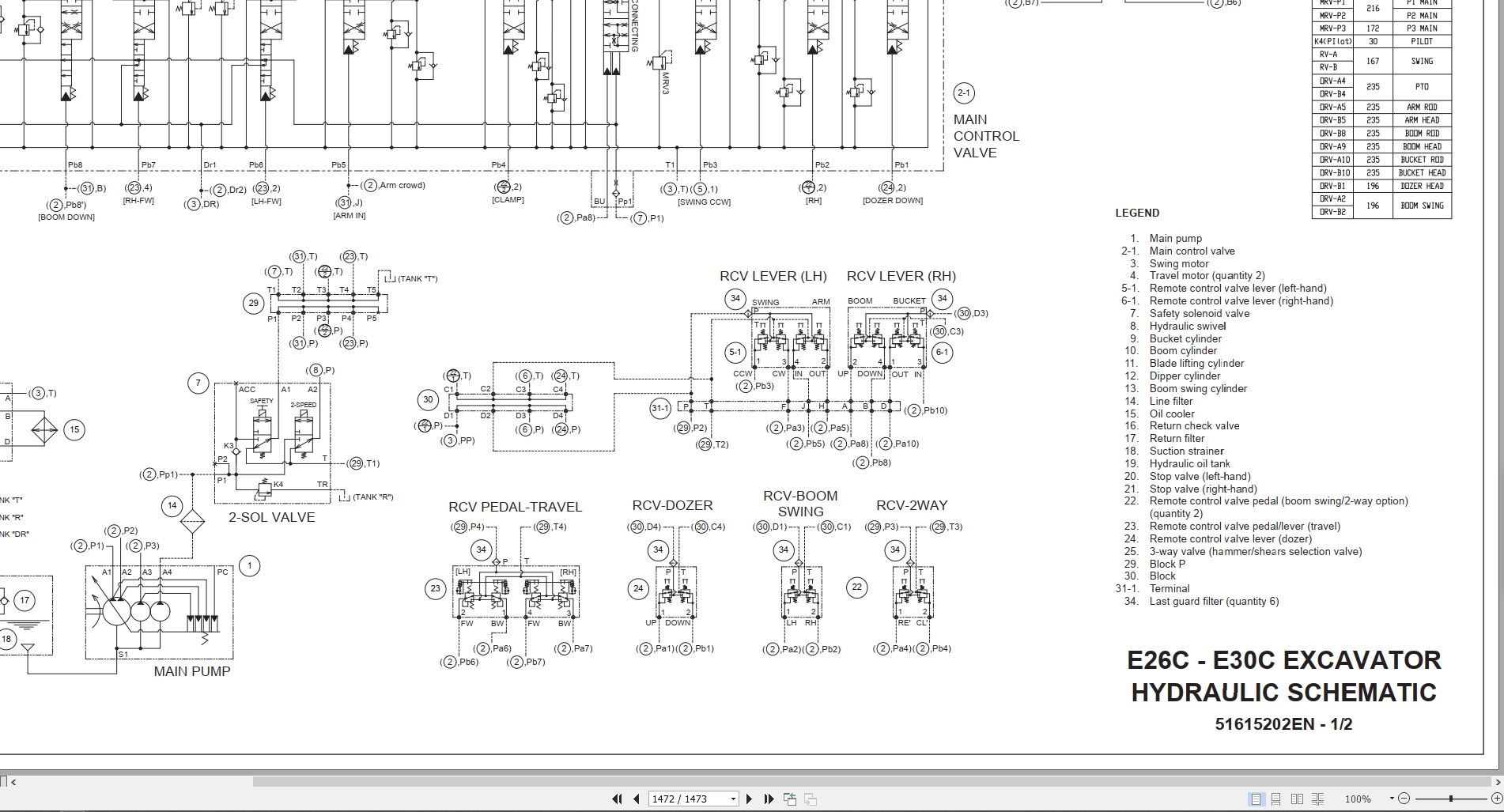This screenshot has height=812, width=1504.
Task: Switch to two-page continuous facing layout
Action: (x=1317, y=799)
